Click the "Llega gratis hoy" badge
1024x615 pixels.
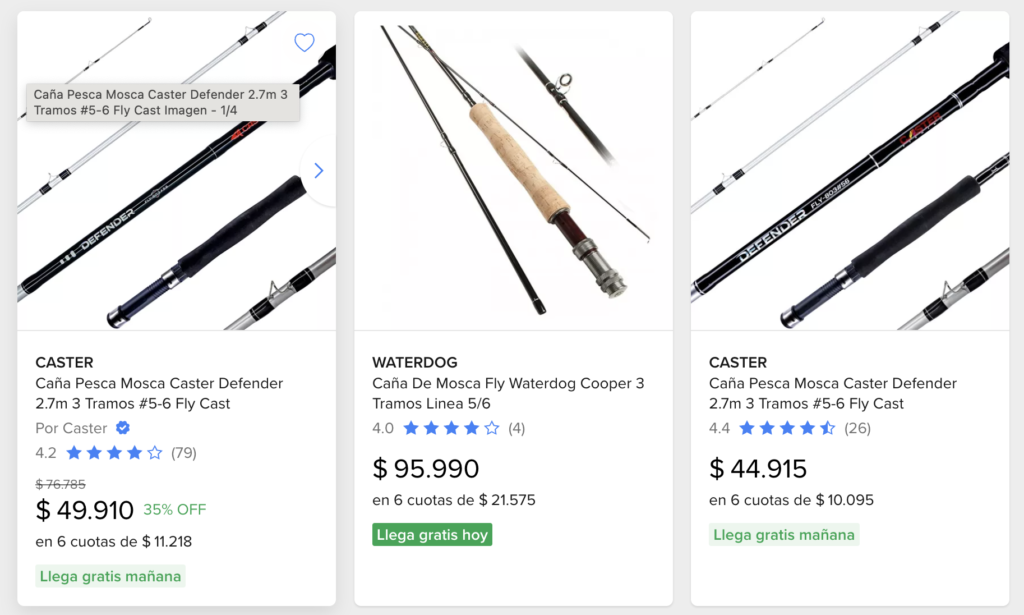pyautogui.click(x=432, y=535)
